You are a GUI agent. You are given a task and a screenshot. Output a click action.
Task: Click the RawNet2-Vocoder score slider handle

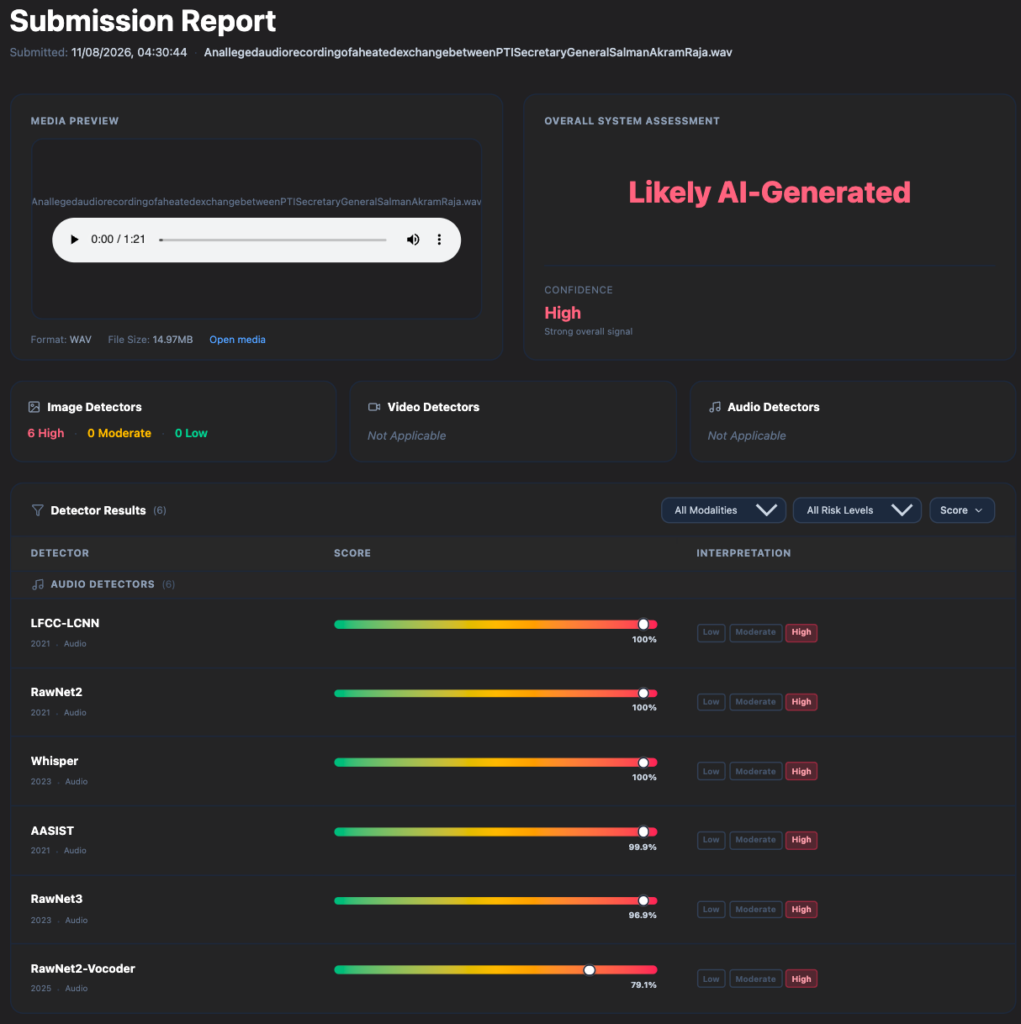[589, 970]
